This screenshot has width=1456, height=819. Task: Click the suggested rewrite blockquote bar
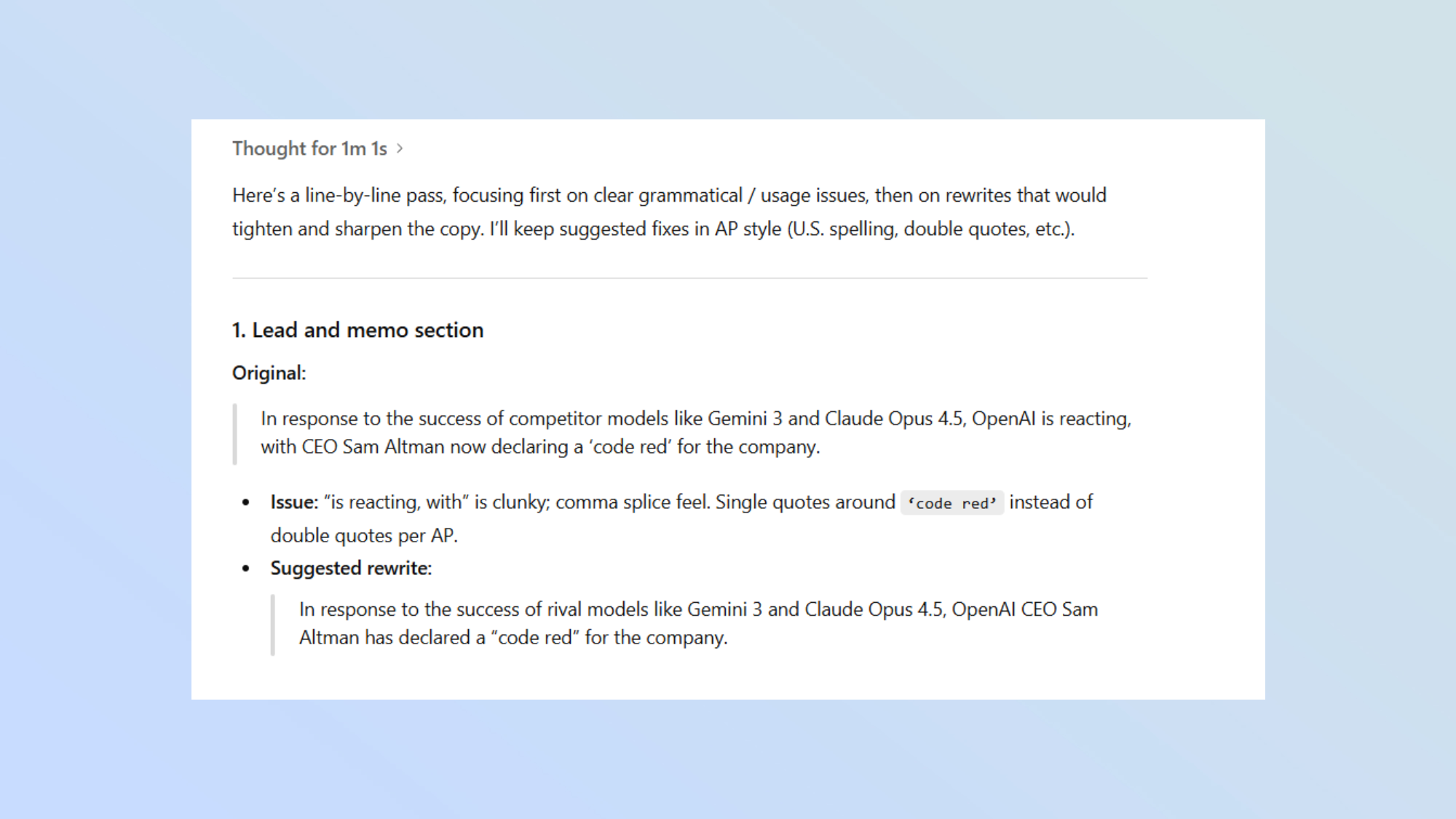click(274, 623)
